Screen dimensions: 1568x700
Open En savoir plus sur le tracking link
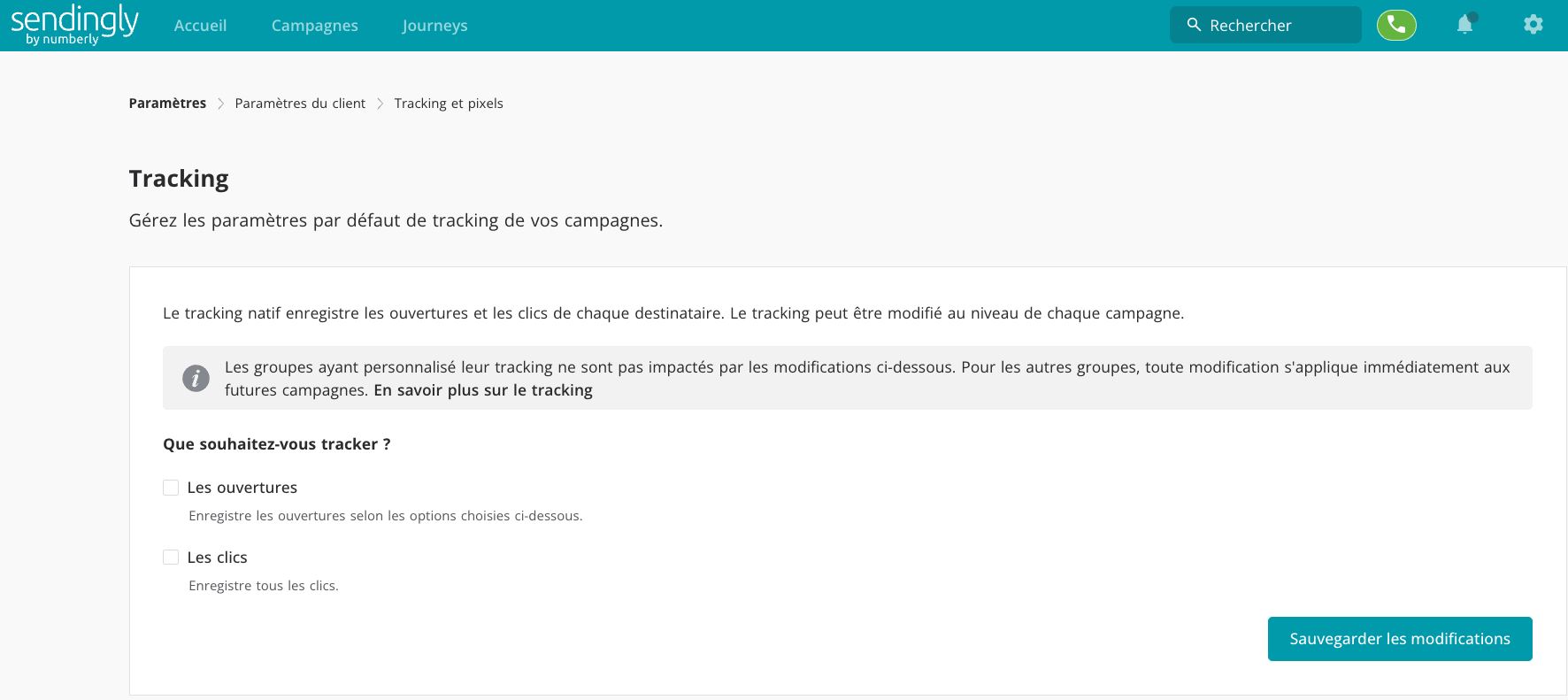[x=483, y=390]
